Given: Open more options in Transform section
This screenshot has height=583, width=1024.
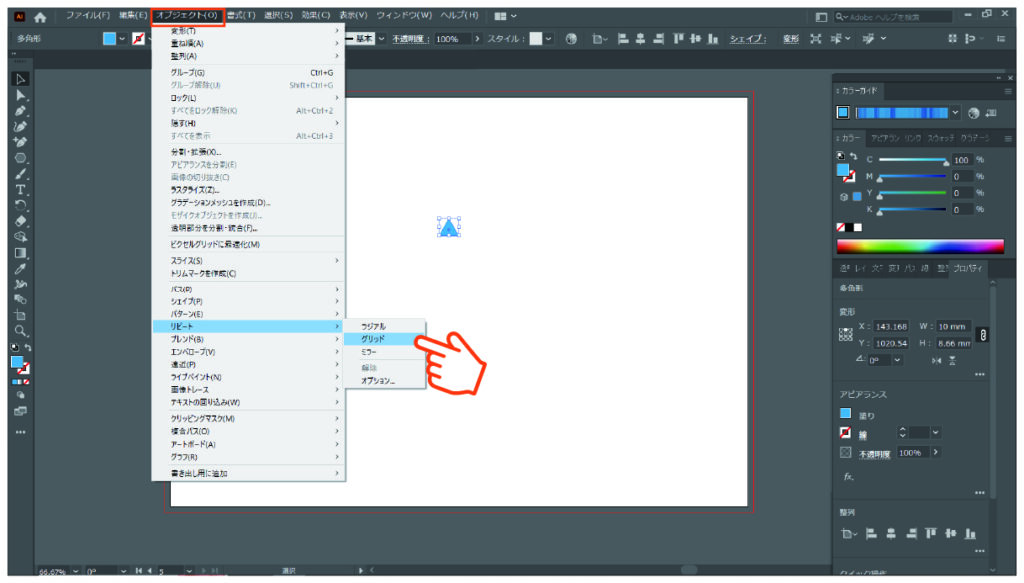Looking at the screenshot, I should pos(980,375).
